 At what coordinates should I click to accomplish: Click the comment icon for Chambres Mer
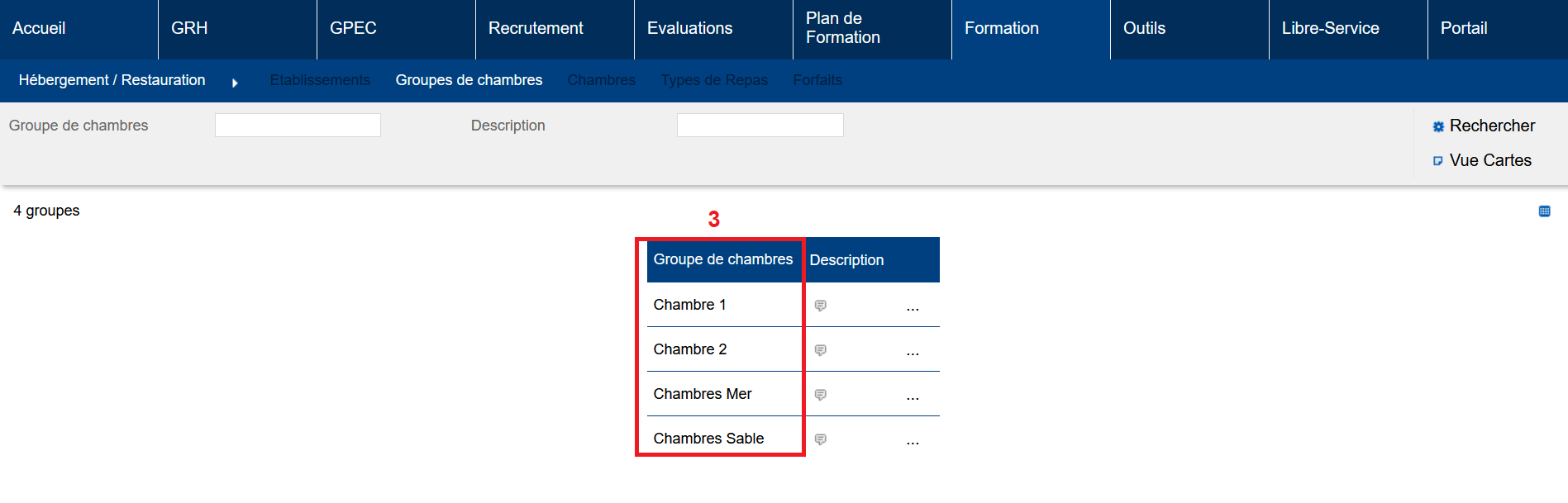tap(820, 395)
